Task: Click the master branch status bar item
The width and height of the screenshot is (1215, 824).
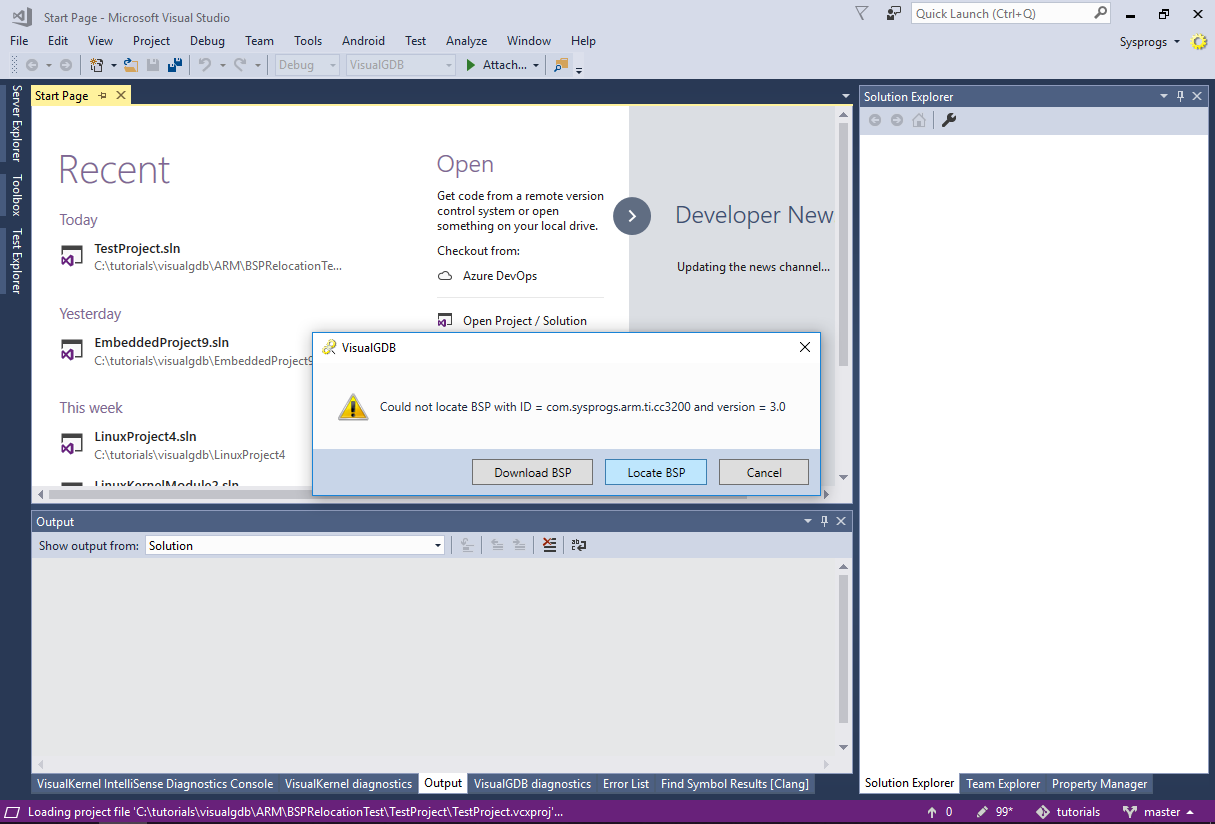Action: coord(1158,812)
